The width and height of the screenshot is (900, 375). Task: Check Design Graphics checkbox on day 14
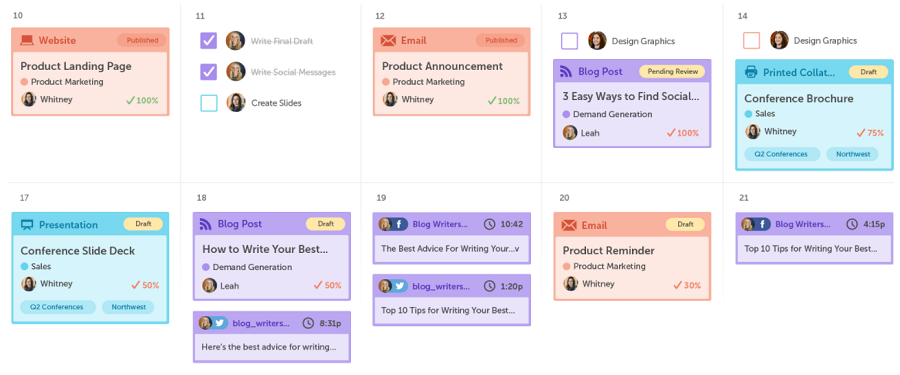coord(751,41)
